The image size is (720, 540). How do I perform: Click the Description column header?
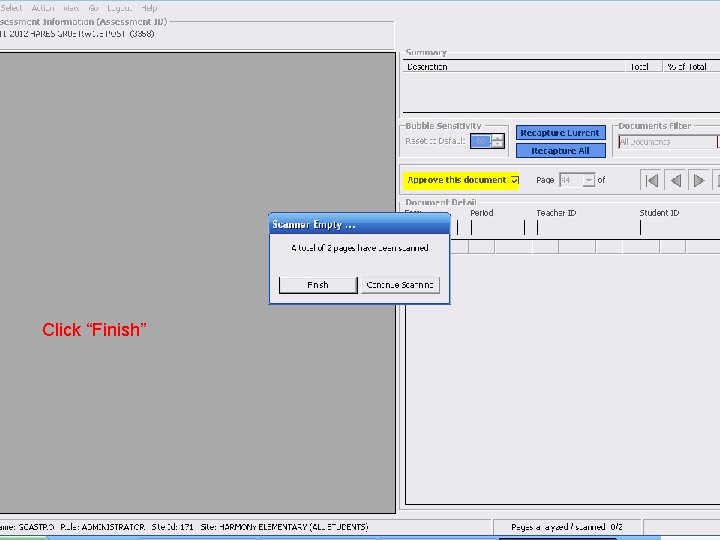[514, 67]
